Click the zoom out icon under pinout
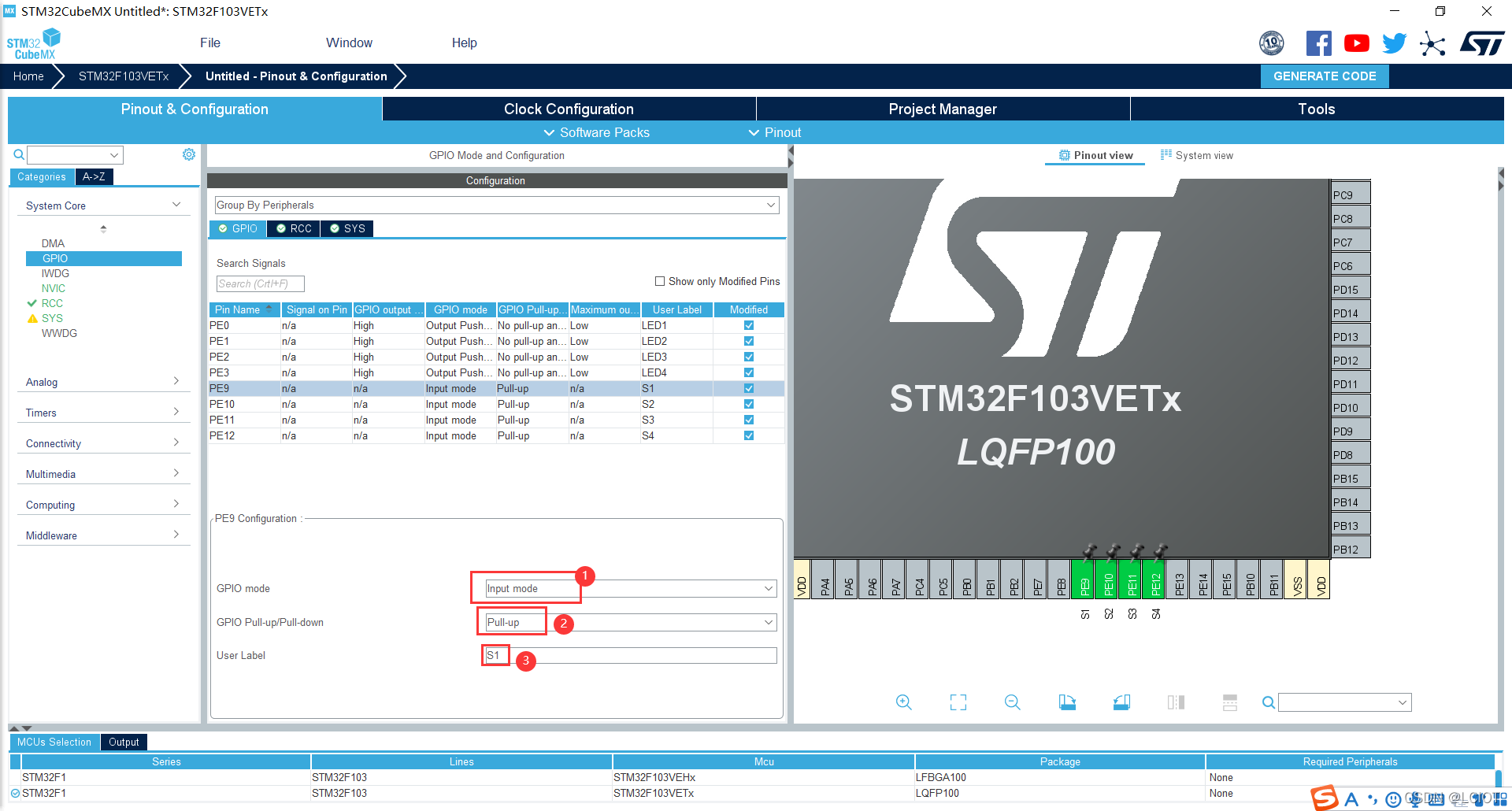 (x=1013, y=702)
